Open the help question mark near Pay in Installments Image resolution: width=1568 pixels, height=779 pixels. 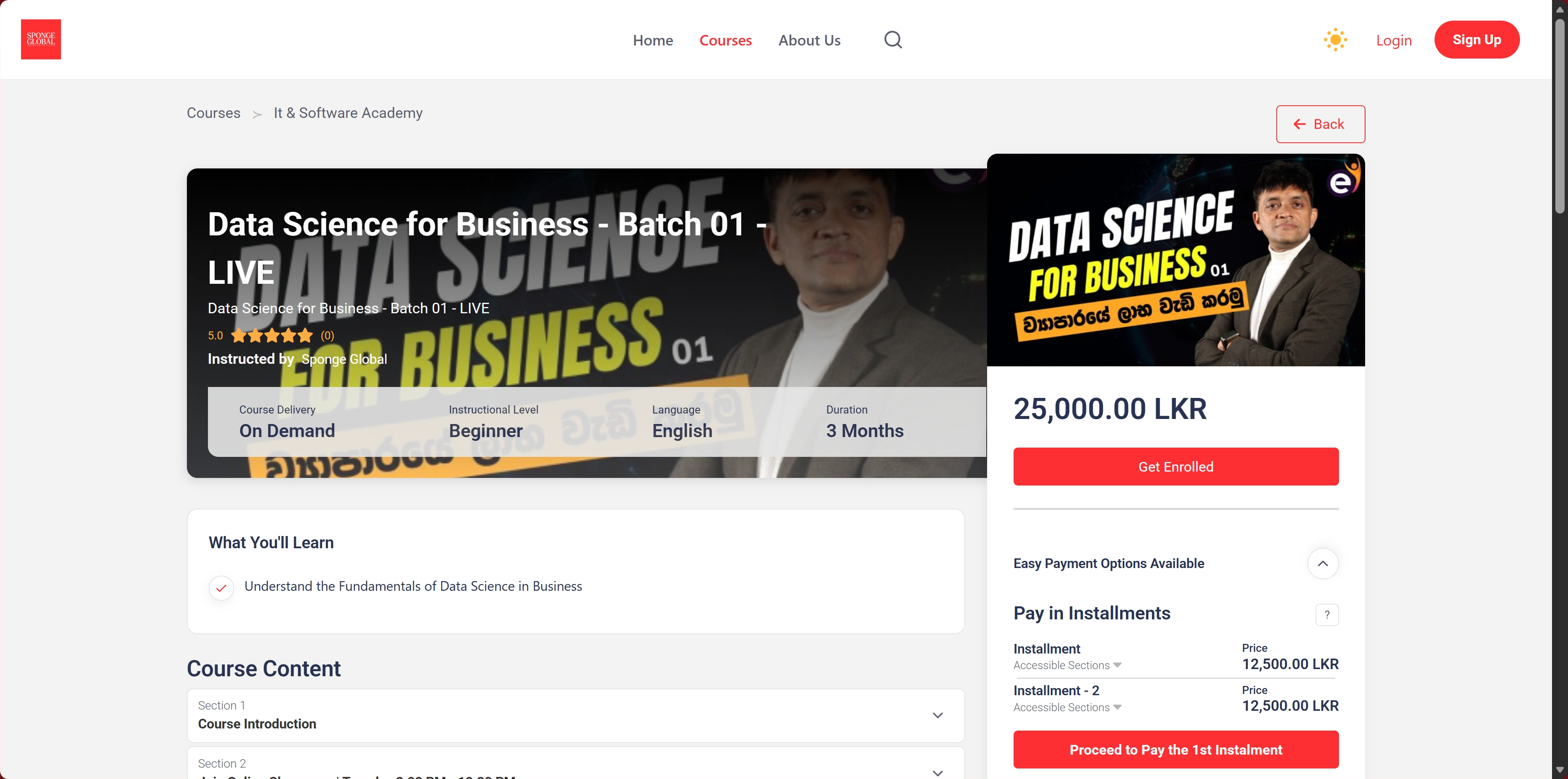tap(1327, 614)
